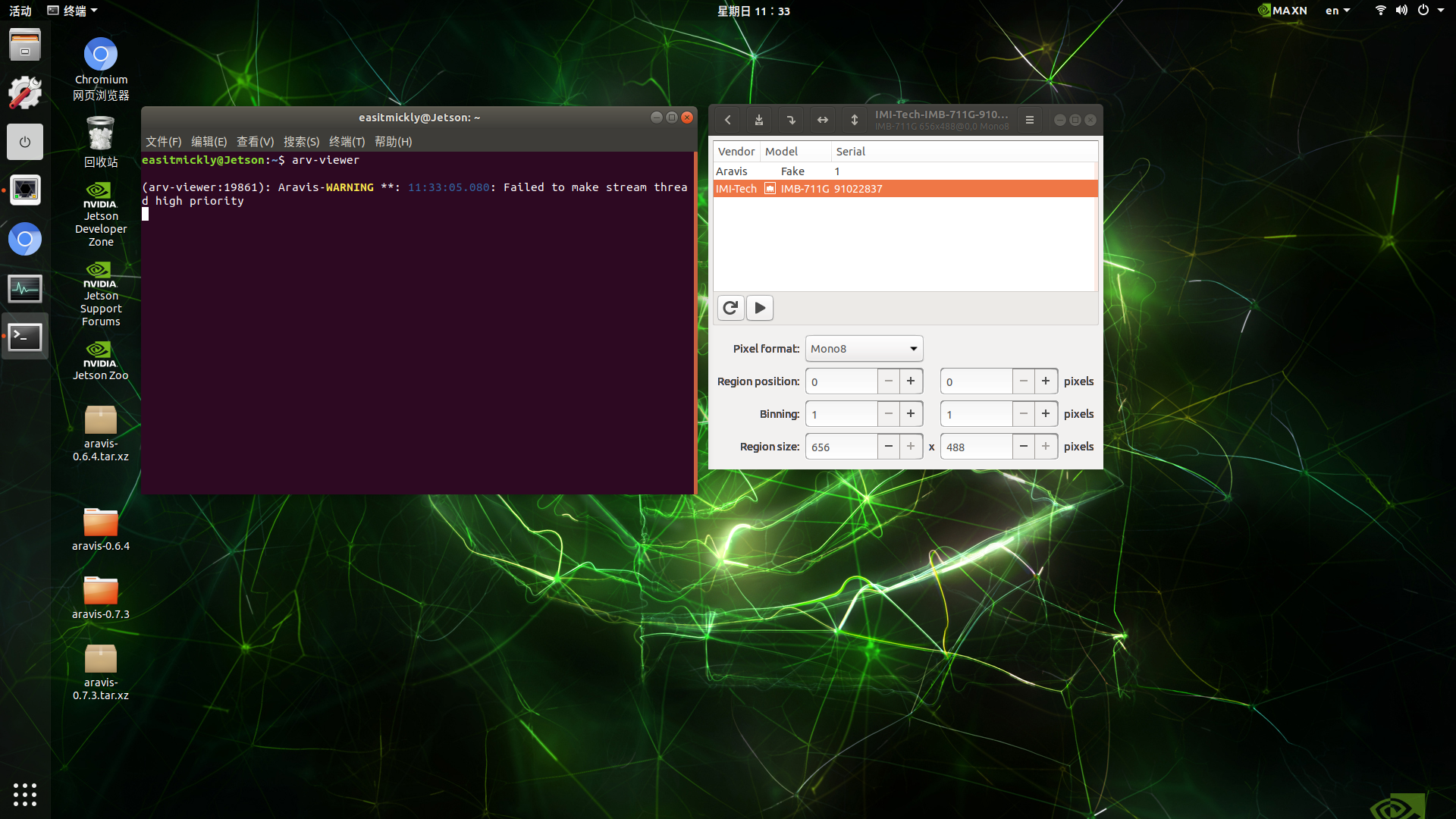Image resolution: width=1456 pixels, height=819 pixels.
Task: Open terminal 文件(F) menu
Action: click(x=163, y=142)
